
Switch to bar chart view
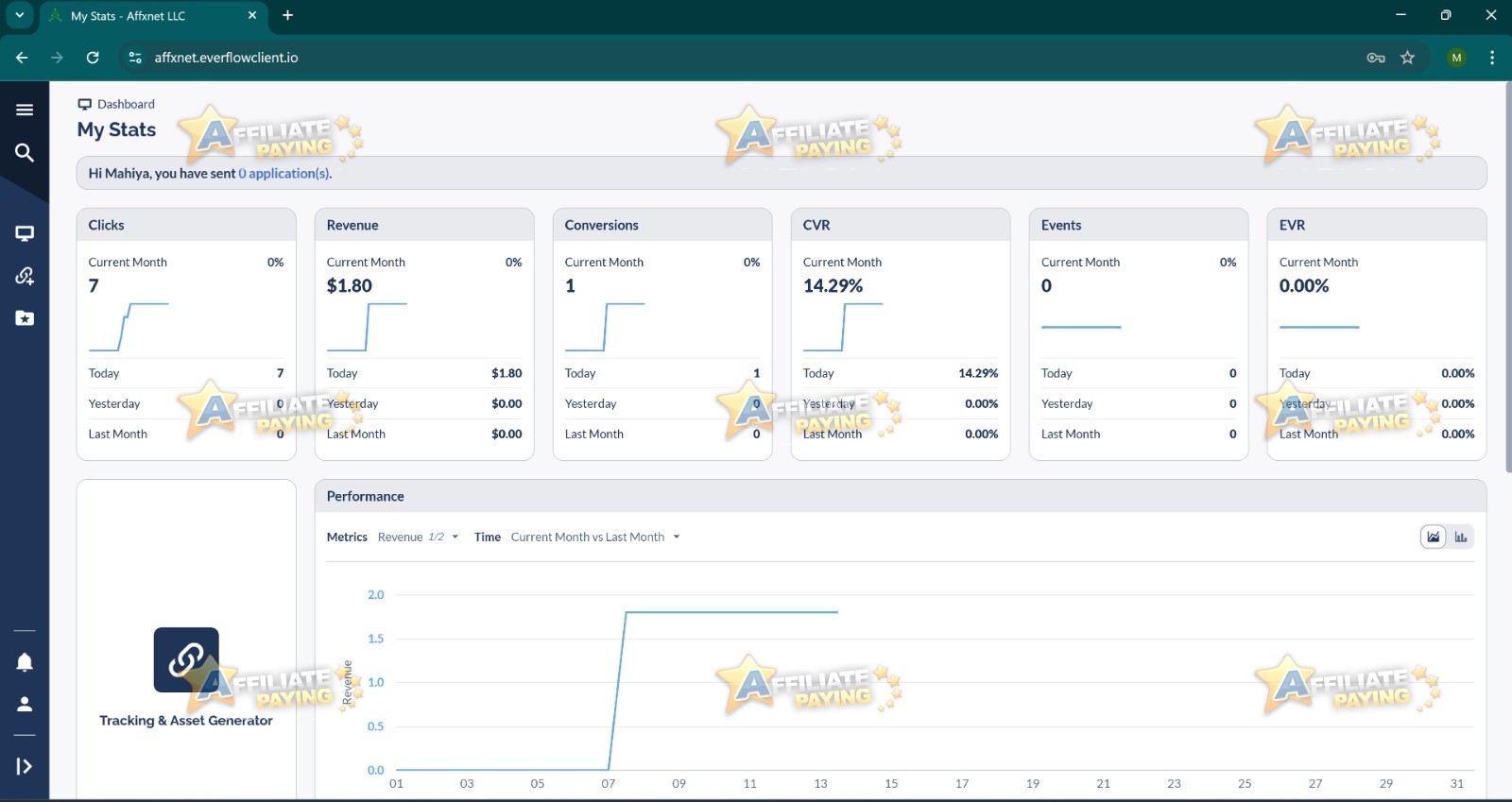(x=1461, y=537)
